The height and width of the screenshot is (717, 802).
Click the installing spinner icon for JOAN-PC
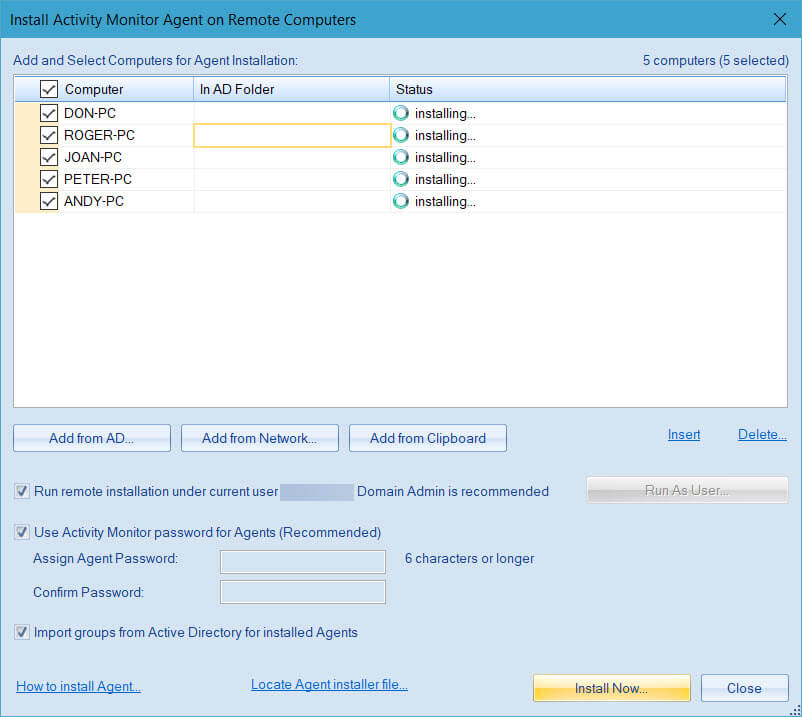400,157
